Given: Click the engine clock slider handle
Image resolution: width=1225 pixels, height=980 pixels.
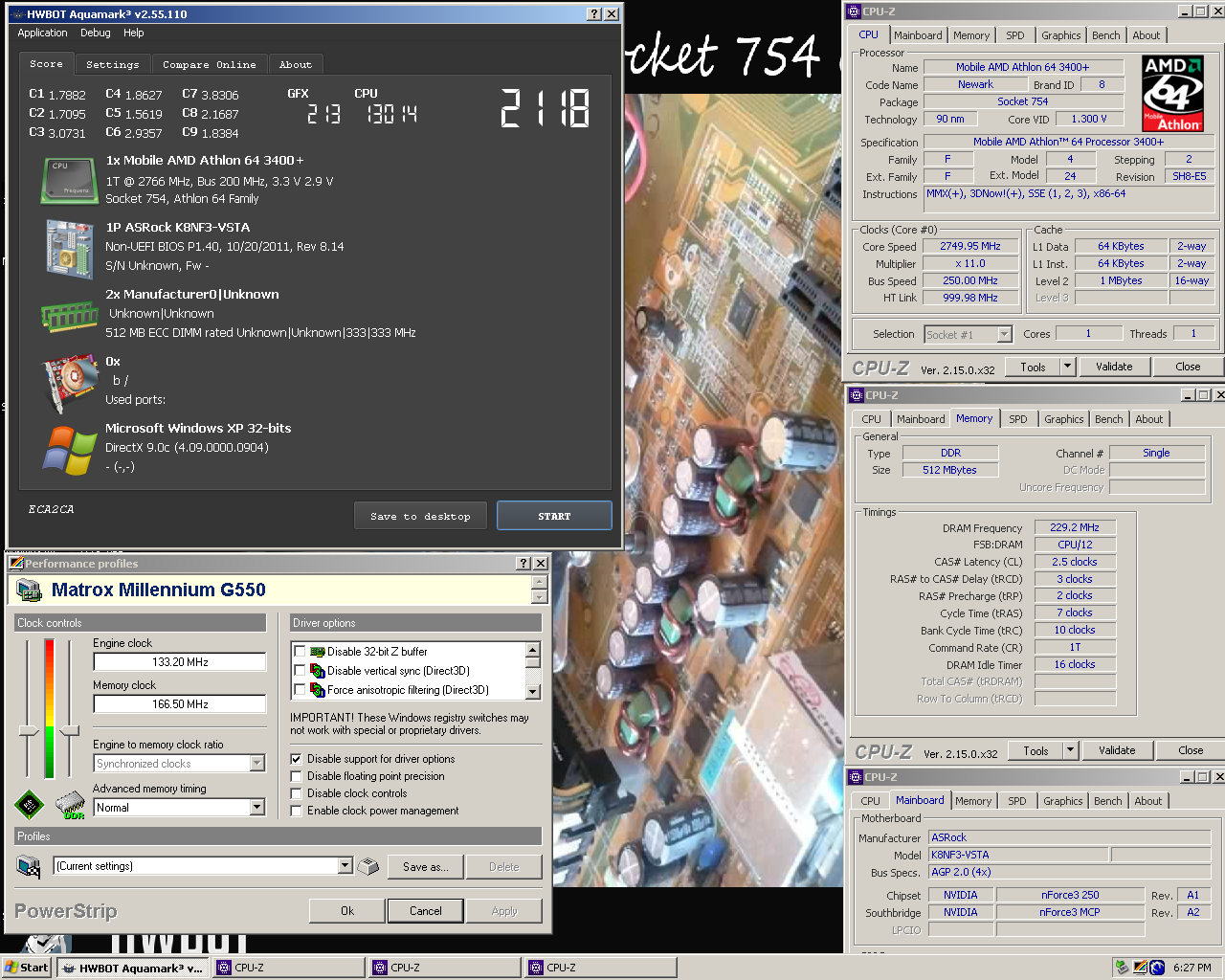Looking at the screenshot, I should click(x=29, y=731).
